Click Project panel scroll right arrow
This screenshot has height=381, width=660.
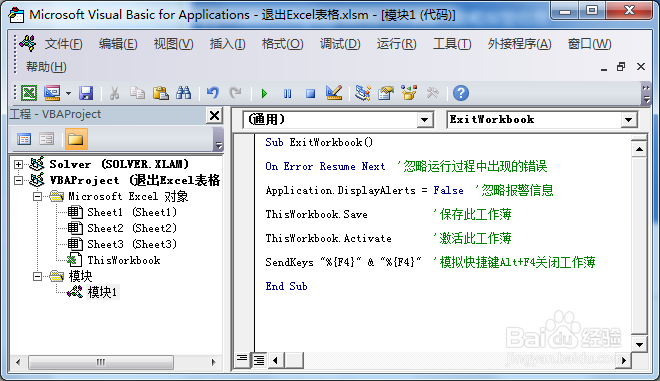click(213, 362)
